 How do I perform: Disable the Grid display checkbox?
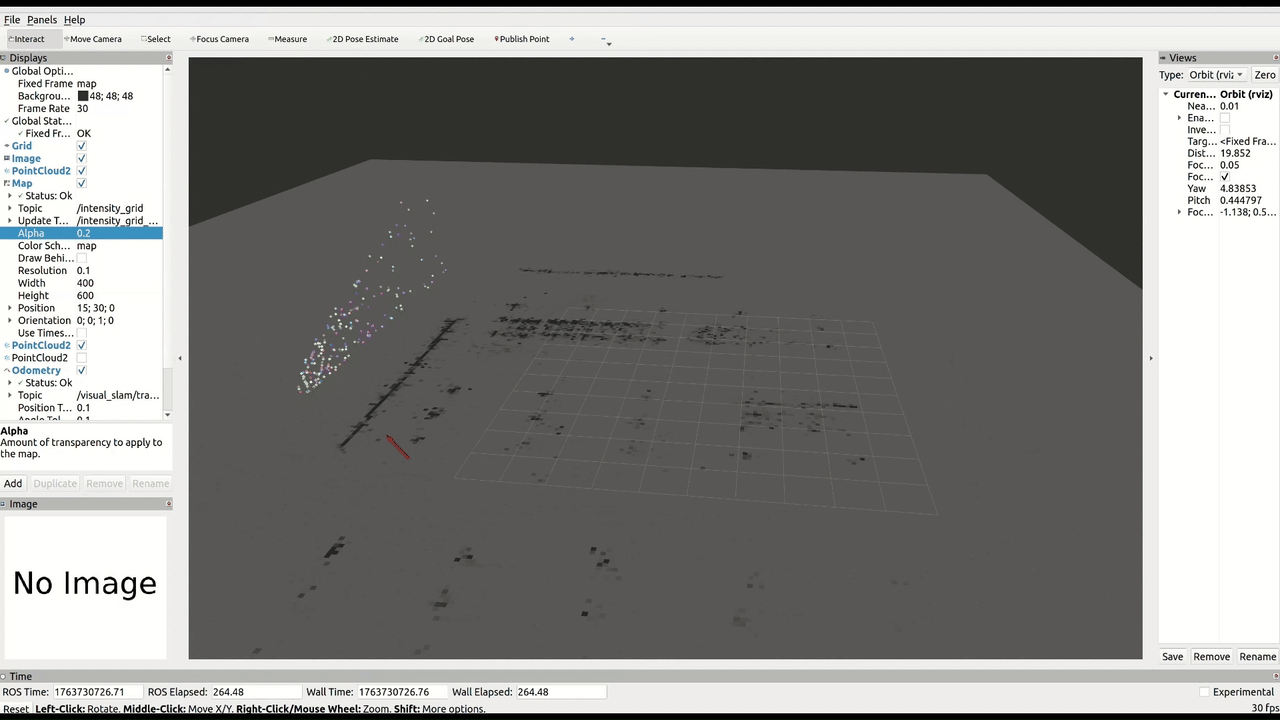pos(82,146)
